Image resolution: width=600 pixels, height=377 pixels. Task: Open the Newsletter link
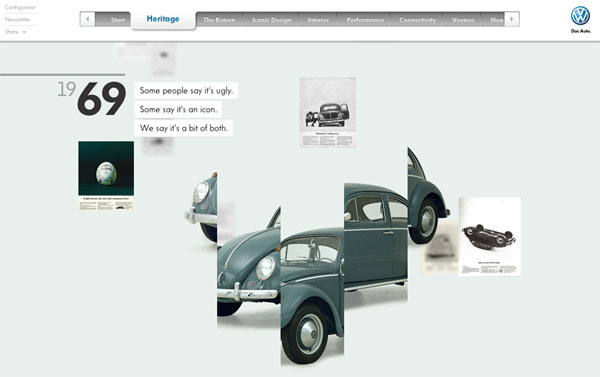pos(17,19)
